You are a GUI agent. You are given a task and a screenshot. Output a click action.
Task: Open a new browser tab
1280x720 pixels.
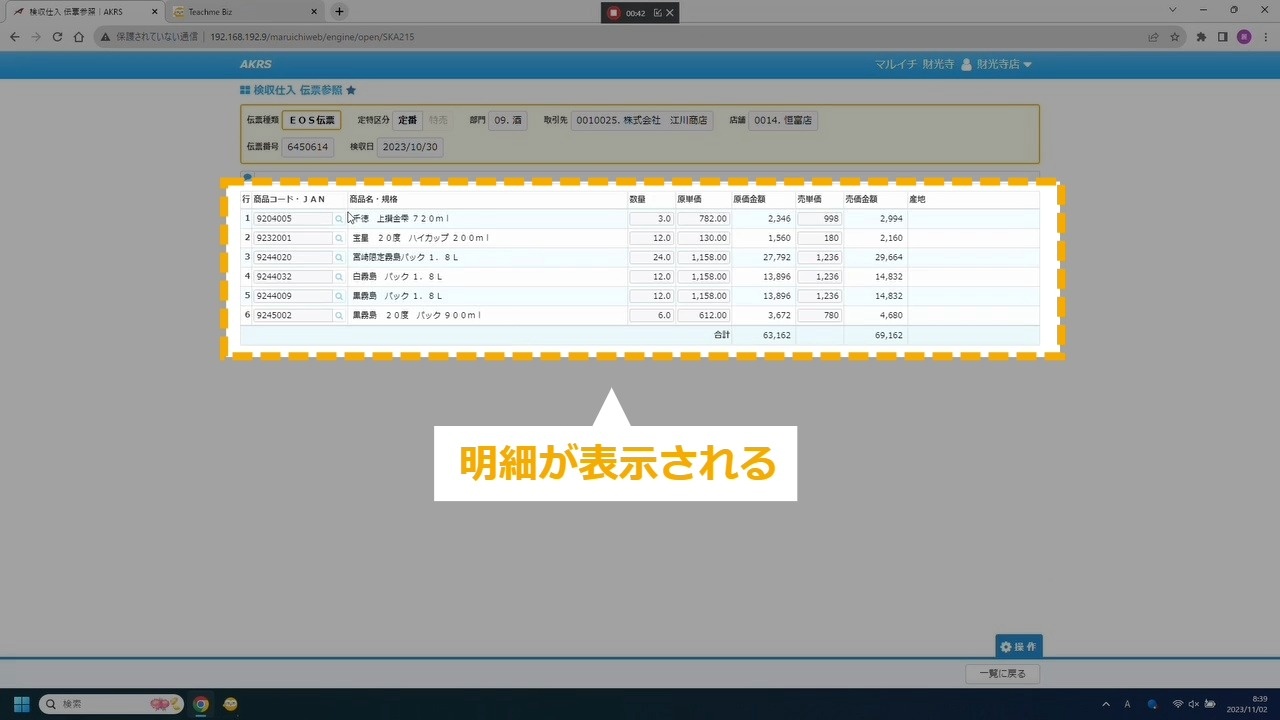(x=339, y=12)
